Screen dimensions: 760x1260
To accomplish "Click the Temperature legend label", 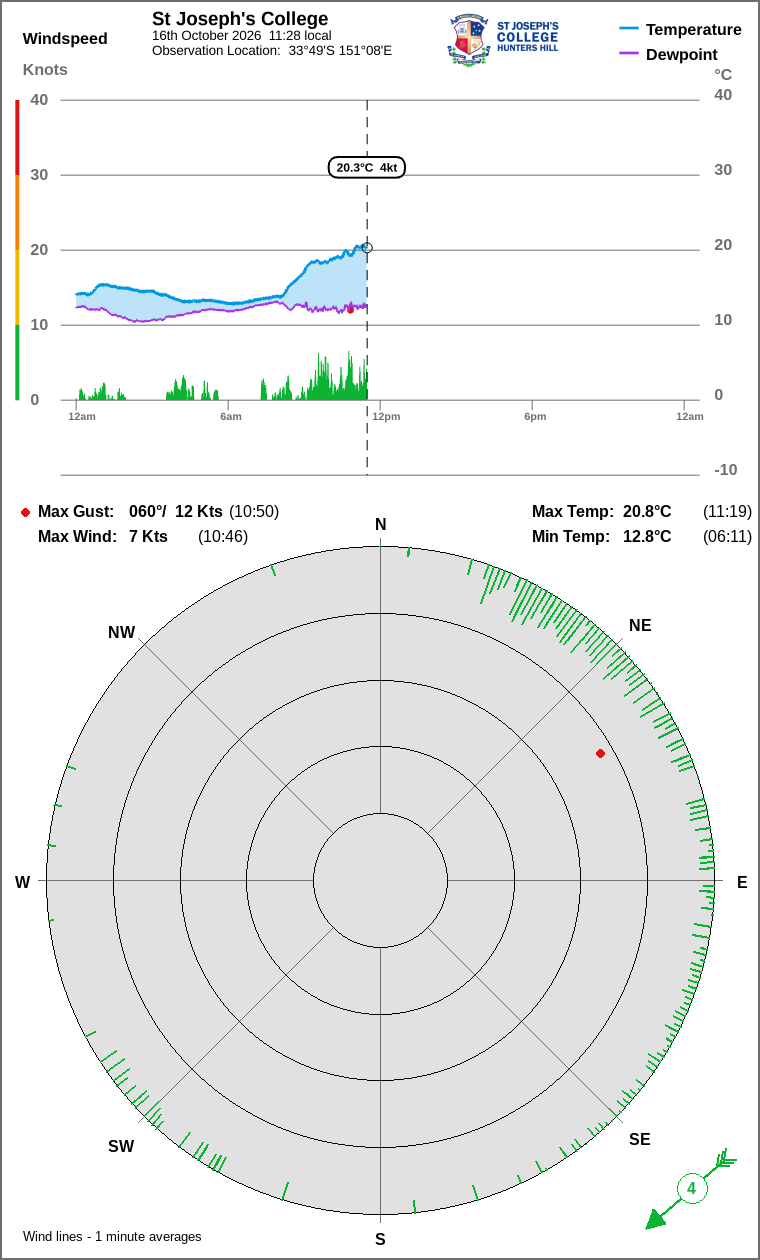I will (694, 29).
